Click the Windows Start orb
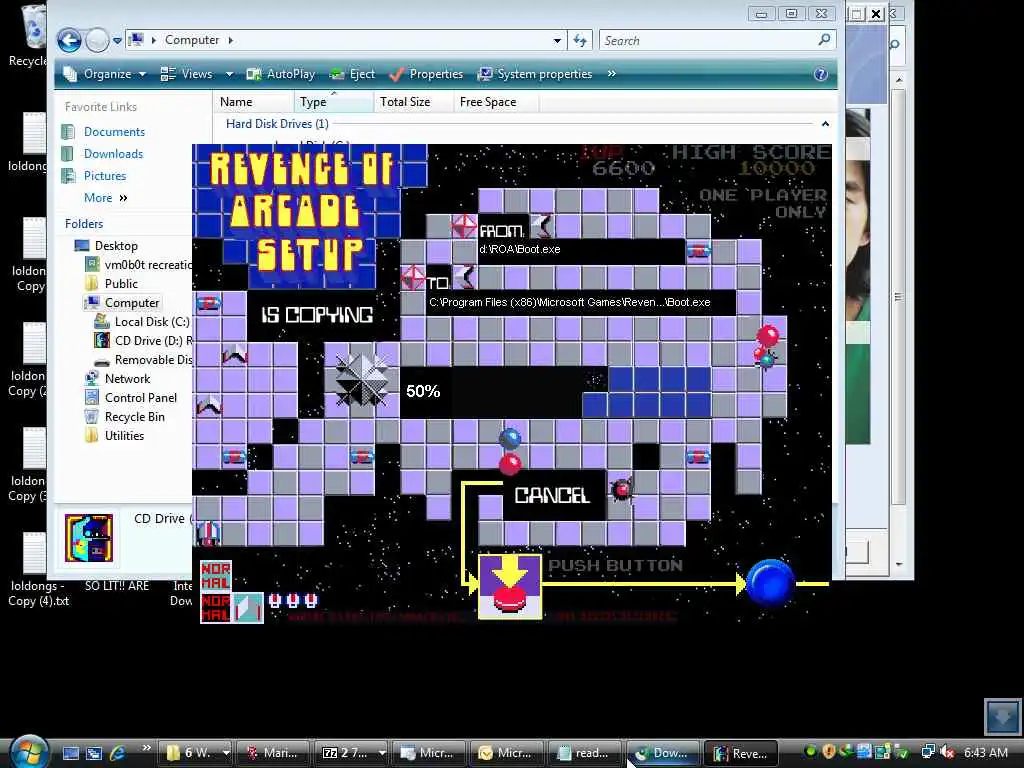This screenshot has width=1024, height=768. tap(29, 752)
